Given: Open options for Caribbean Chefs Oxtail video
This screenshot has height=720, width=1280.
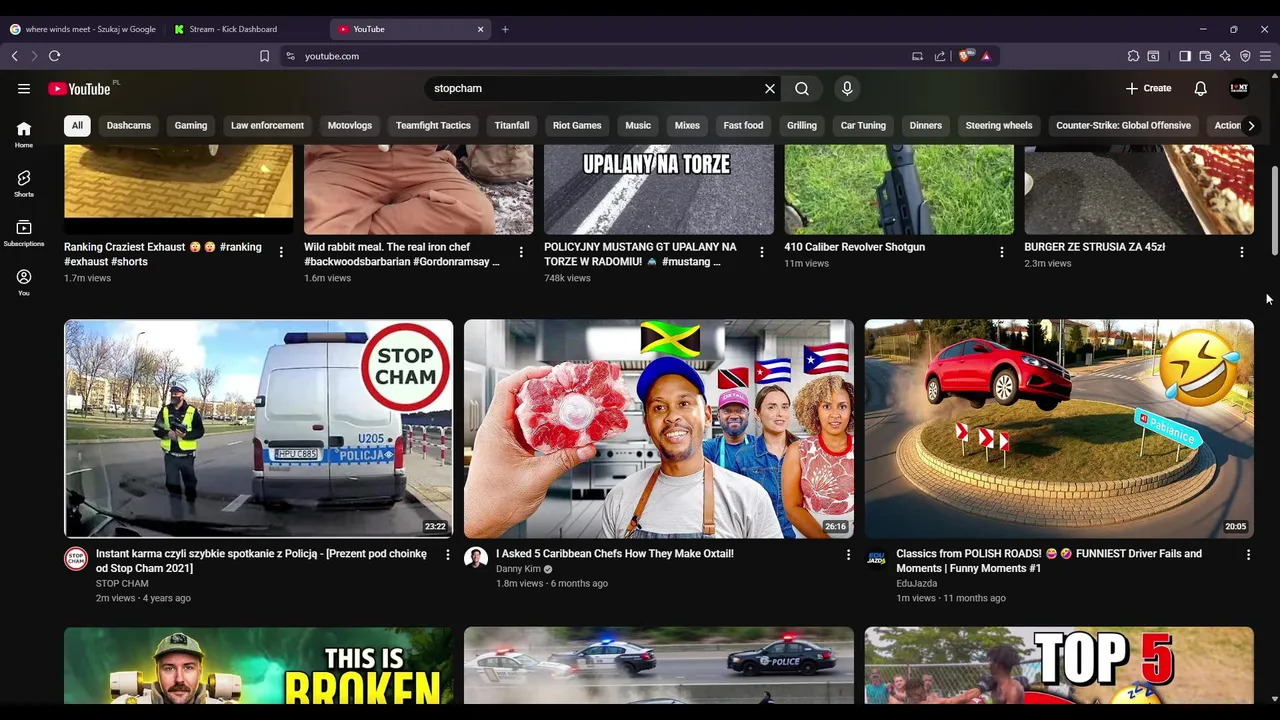Looking at the screenshot, I should 848,555.
